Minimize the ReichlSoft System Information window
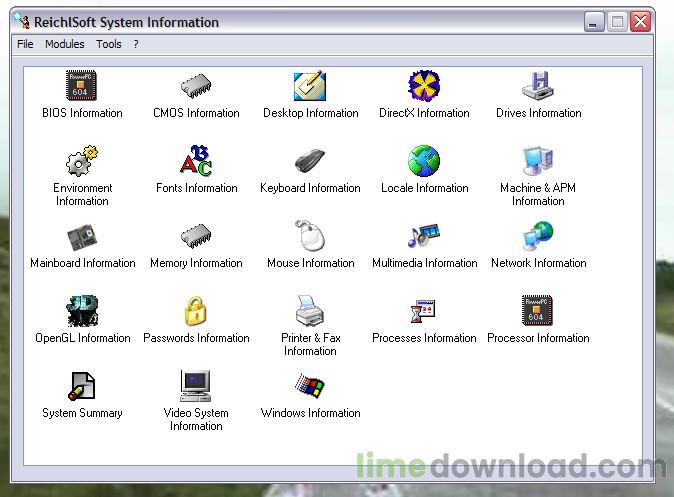The width and height of the screenshot is (674, 497). [594, 21]
